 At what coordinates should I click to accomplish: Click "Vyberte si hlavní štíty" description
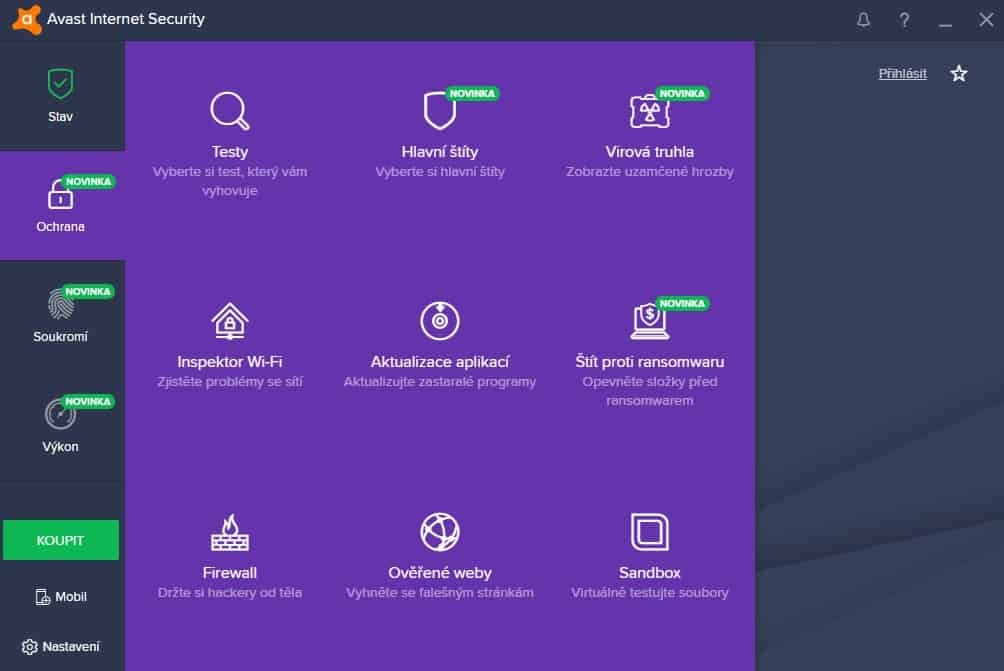[x=440, y=172]
